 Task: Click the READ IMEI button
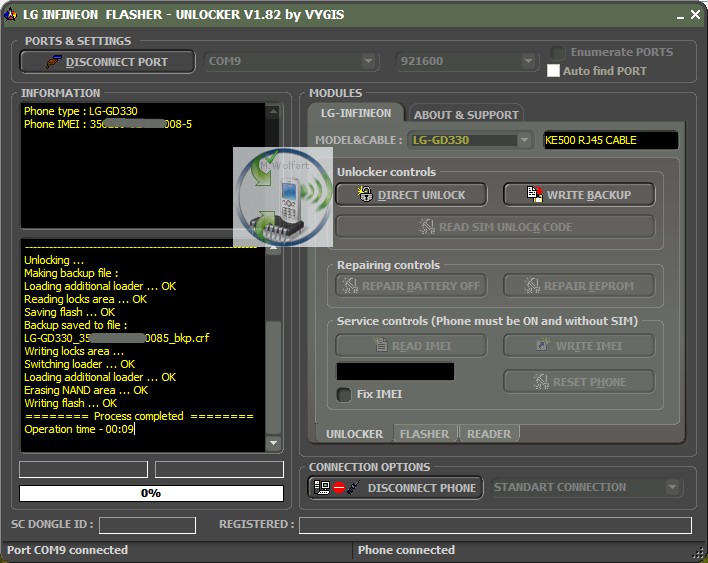click(x=411, y=345)
